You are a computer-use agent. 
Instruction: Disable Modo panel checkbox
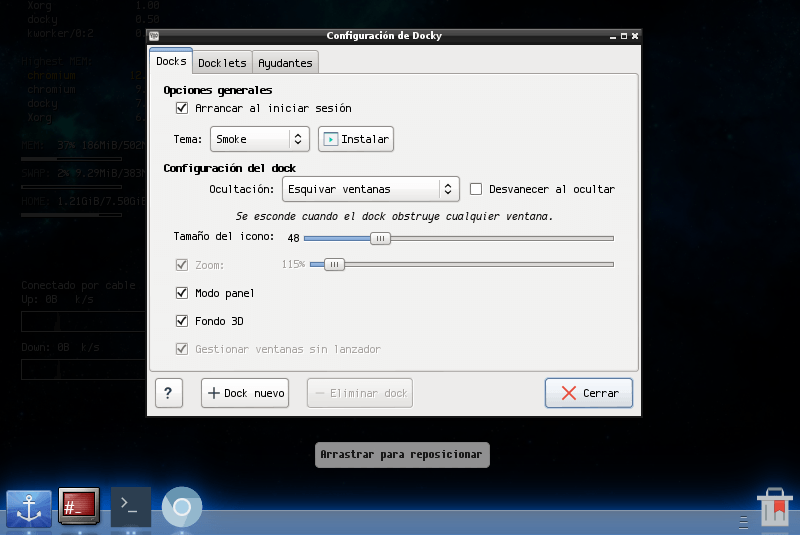[x=182, y=293]
